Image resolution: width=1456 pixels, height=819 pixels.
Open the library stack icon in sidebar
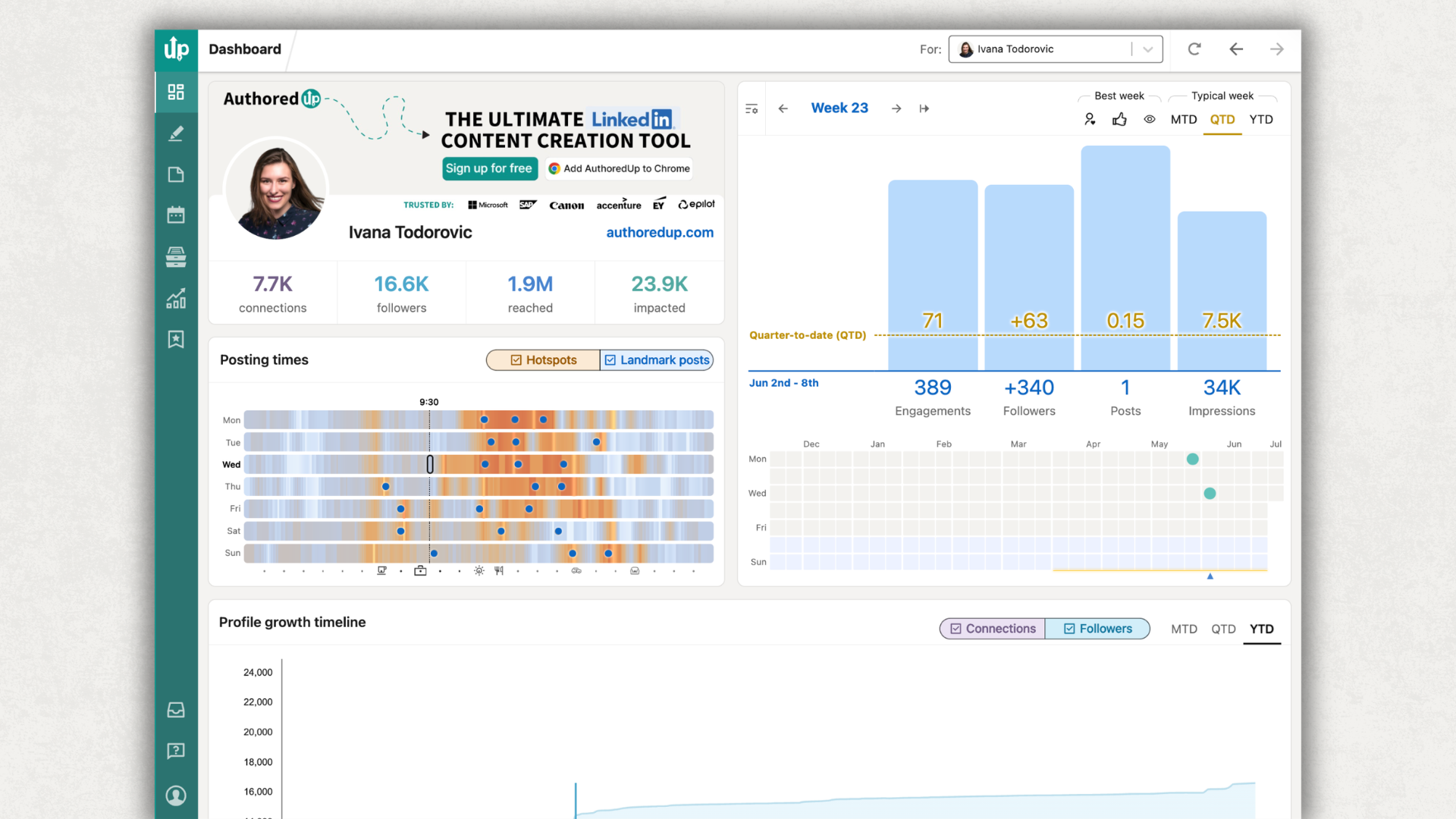(x=176, y=257)
